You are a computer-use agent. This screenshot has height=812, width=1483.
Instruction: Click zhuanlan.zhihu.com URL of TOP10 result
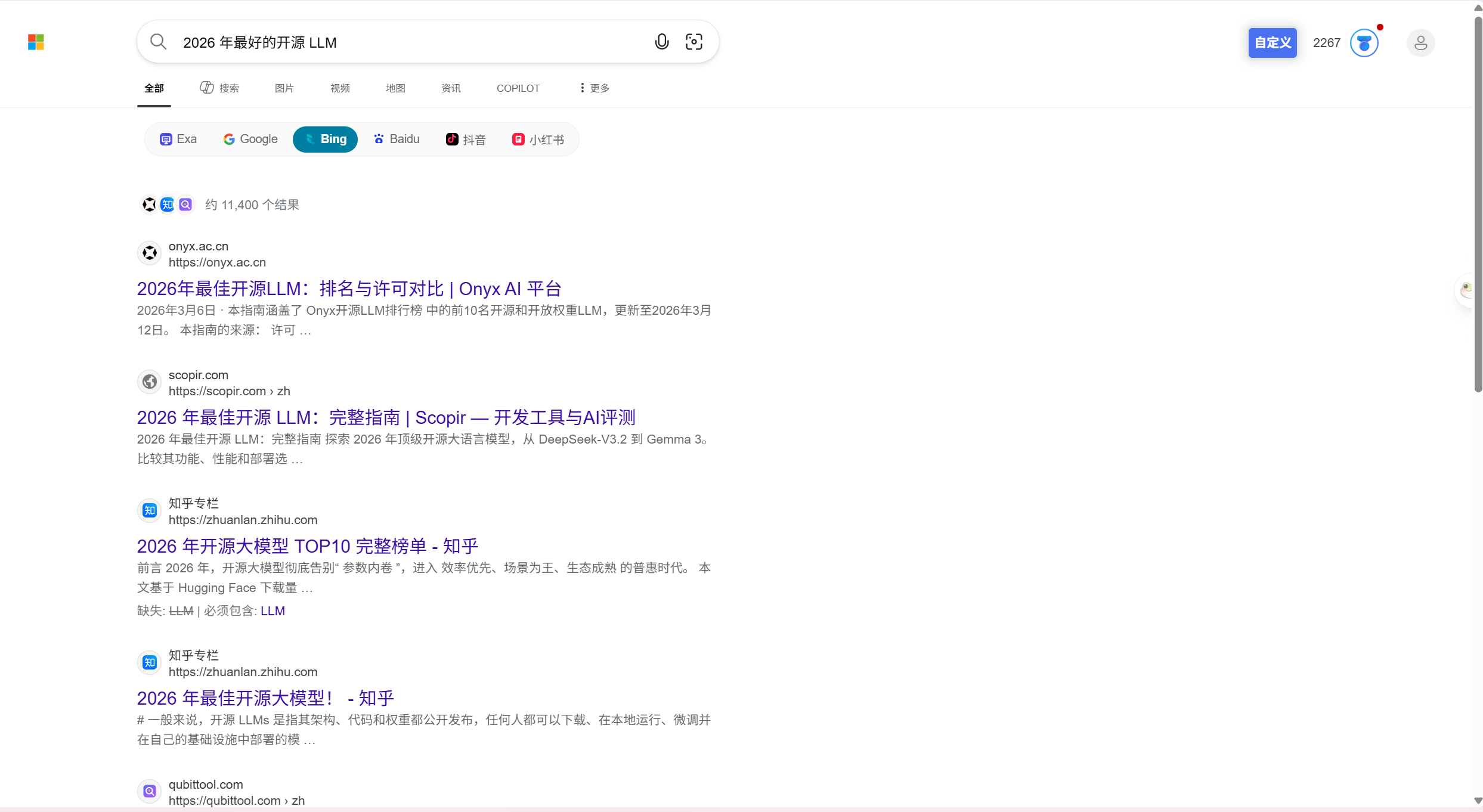click(243, 520)
